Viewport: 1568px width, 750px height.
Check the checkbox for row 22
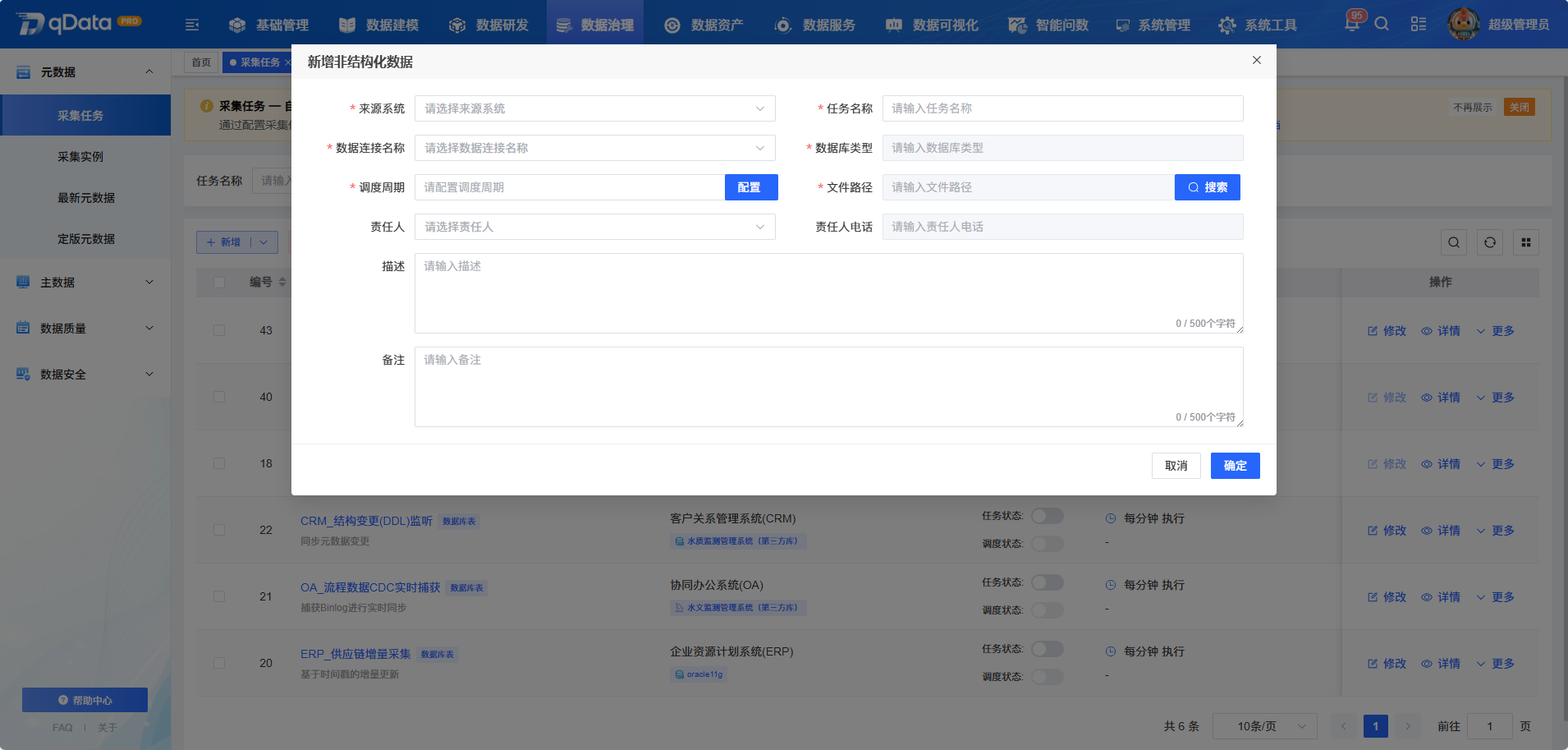point(219,530)
